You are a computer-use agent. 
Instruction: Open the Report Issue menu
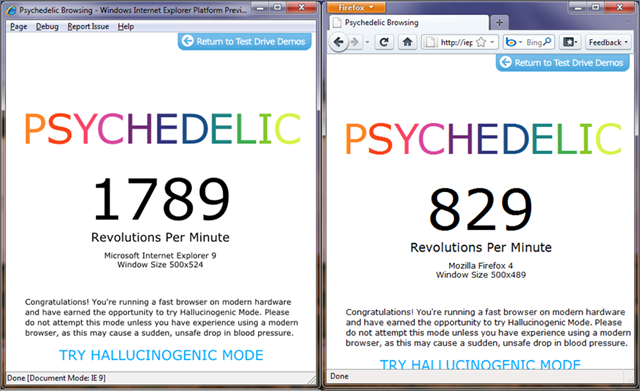coord(88,27)
